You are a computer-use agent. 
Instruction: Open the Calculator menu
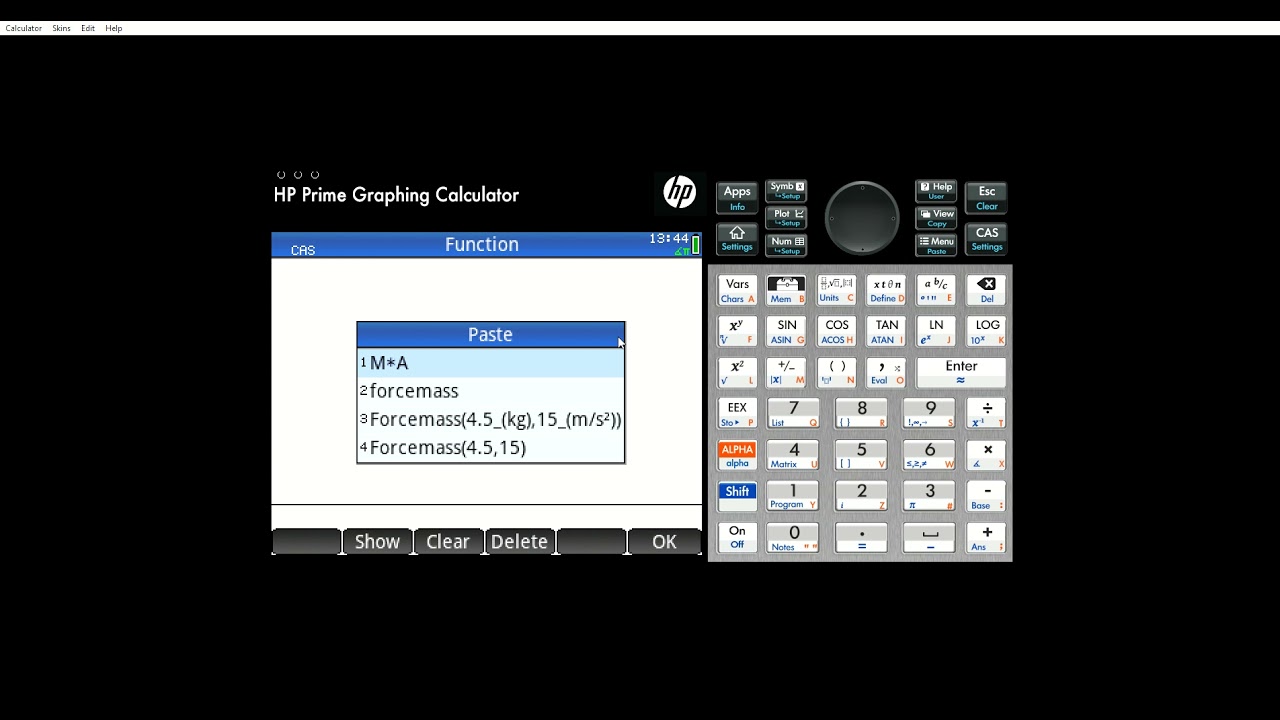tap(24, 28)
